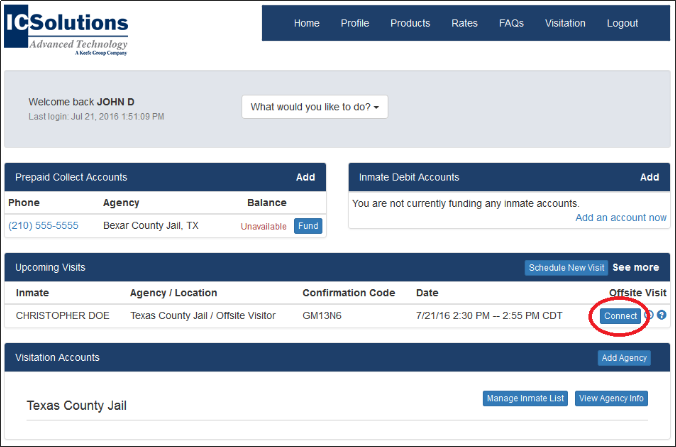This screenshot has height=447, width=676.
Task: Click the 'Phone' column header
Action: pos(24,203)
